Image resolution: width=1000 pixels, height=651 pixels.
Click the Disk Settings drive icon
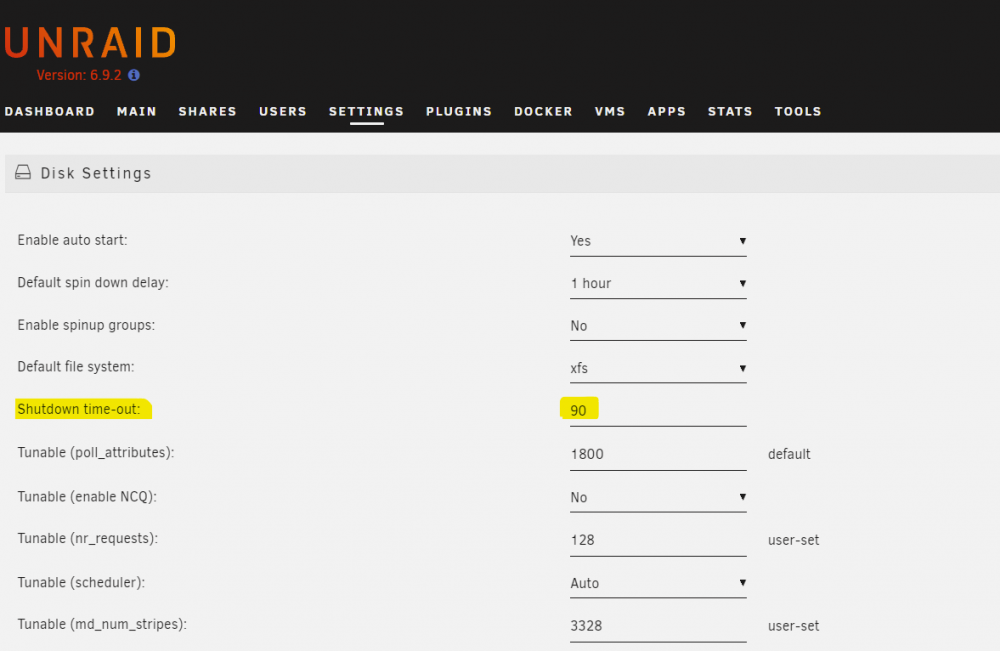click(x=23, y=172)
